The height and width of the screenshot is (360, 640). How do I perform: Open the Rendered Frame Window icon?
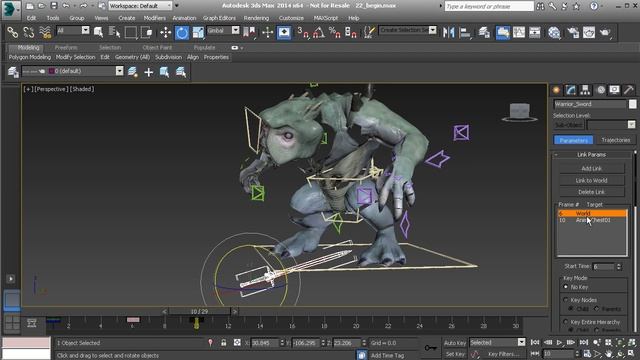(x=589, y=32)
